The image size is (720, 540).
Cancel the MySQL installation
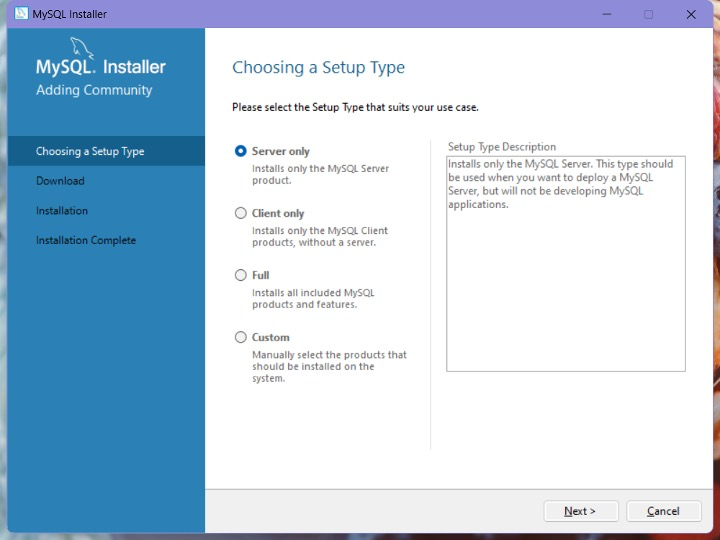[663, 511]
